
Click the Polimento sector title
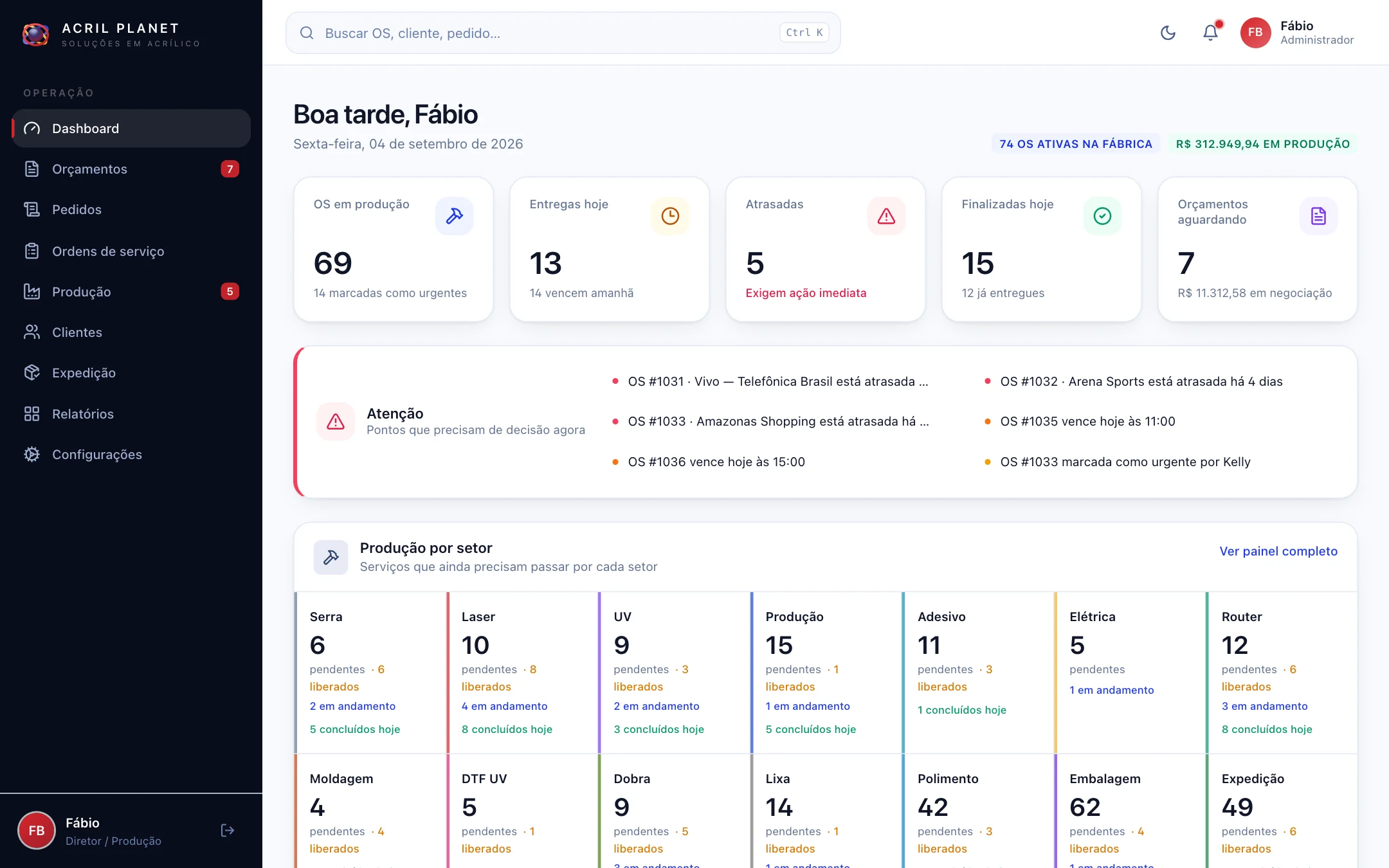pyautogui.click(x=948, y=779)
